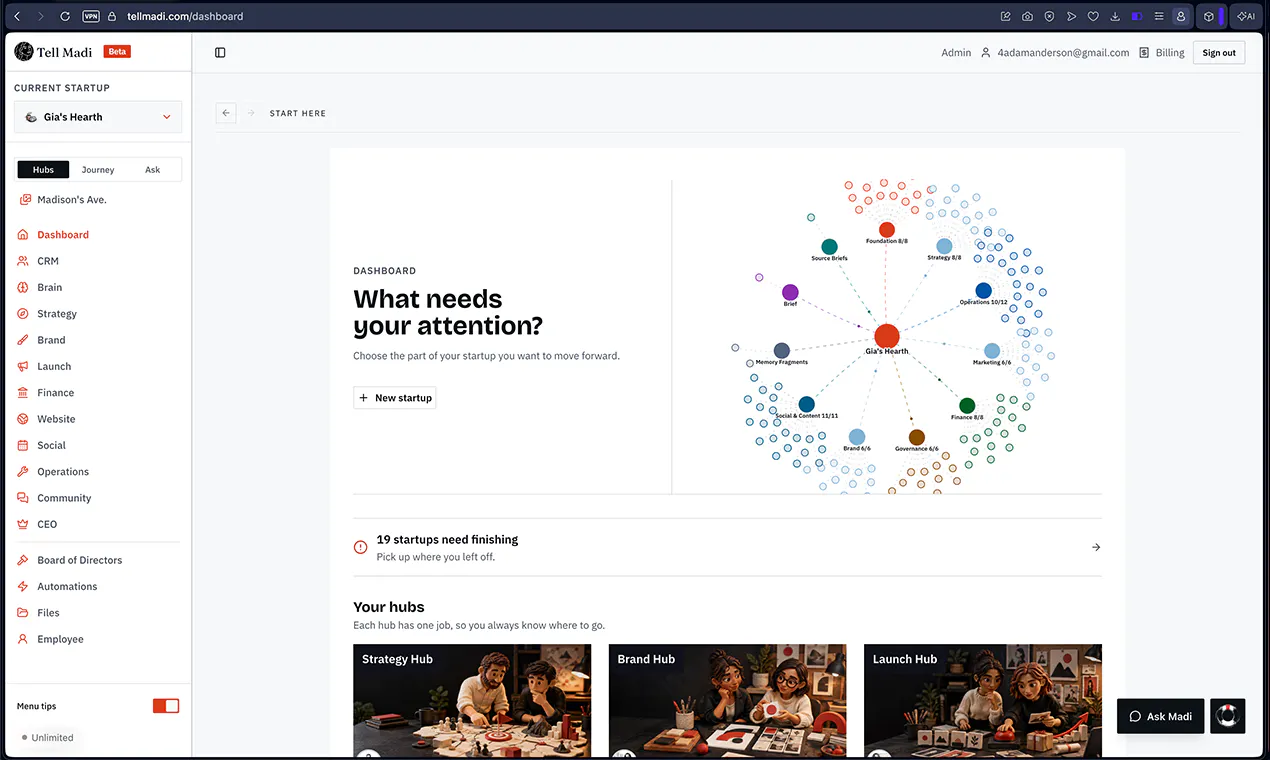Click the Social calendar icon
The height and width of the screenshot is (760, 1270).
[x=24, y=445]
